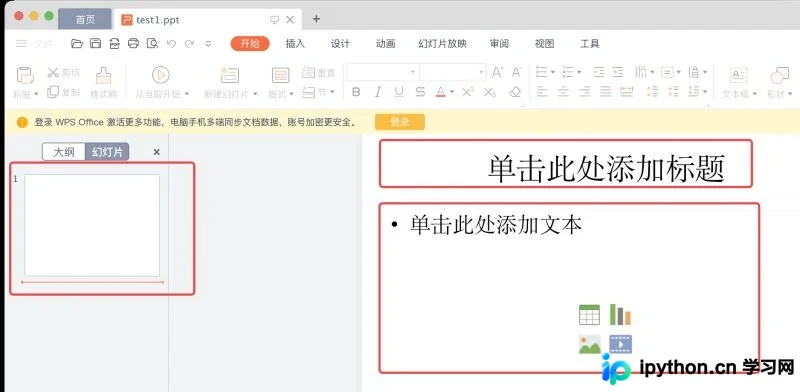Viewport: 800px width, 392px height.
Task: Increase the font size
Action: [x=497, y=72]
